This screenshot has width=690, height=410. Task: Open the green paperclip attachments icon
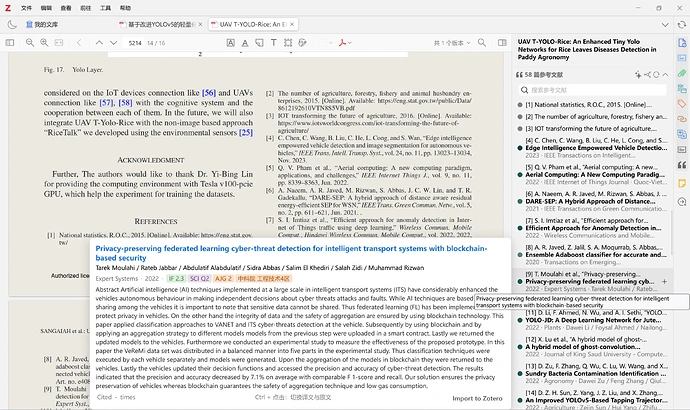click(682, 73)
